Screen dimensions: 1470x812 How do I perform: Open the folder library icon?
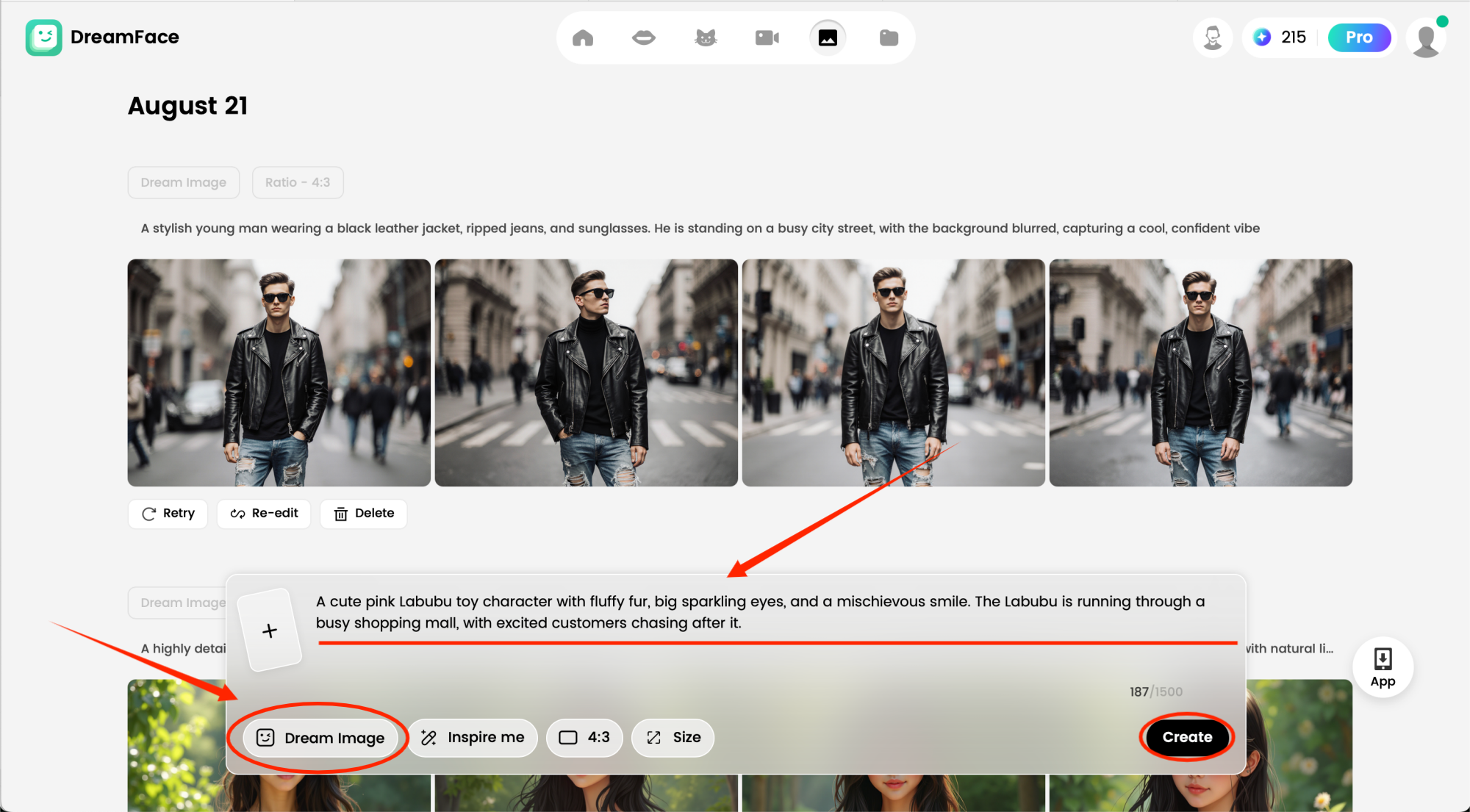pos(889,37)
